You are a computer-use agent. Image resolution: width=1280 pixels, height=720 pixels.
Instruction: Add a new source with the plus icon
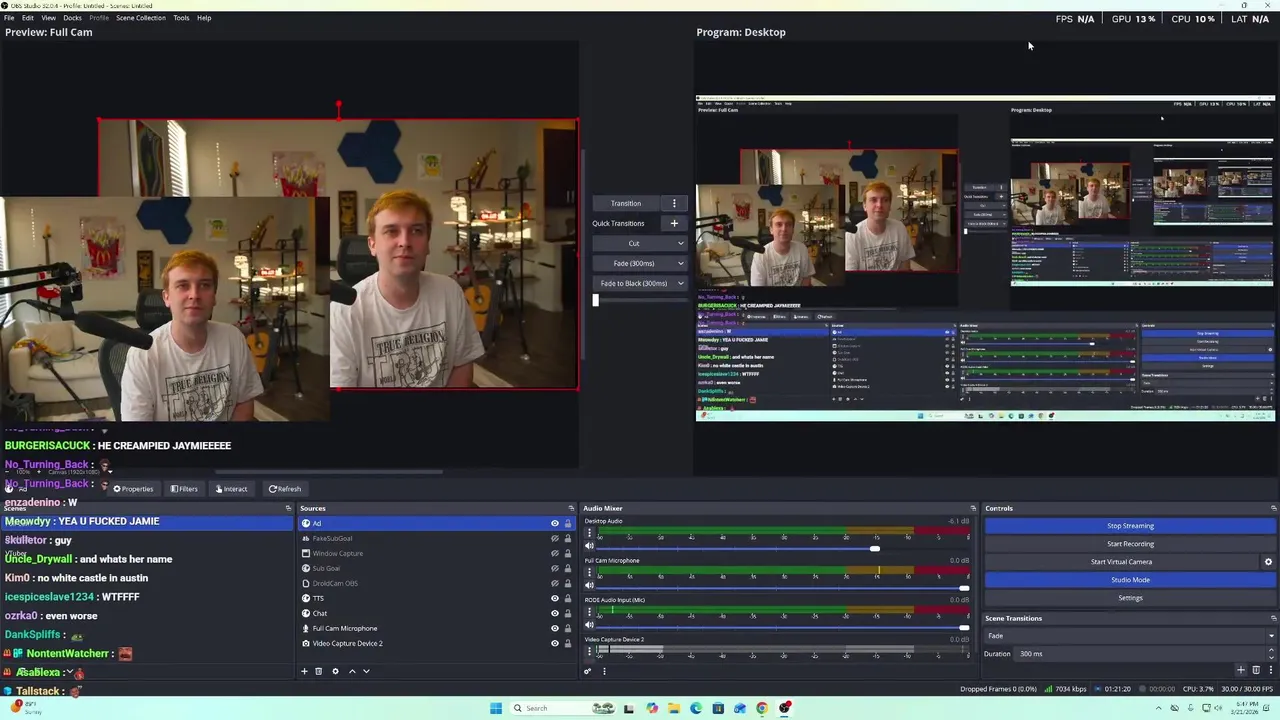click(x=304, y=671)
